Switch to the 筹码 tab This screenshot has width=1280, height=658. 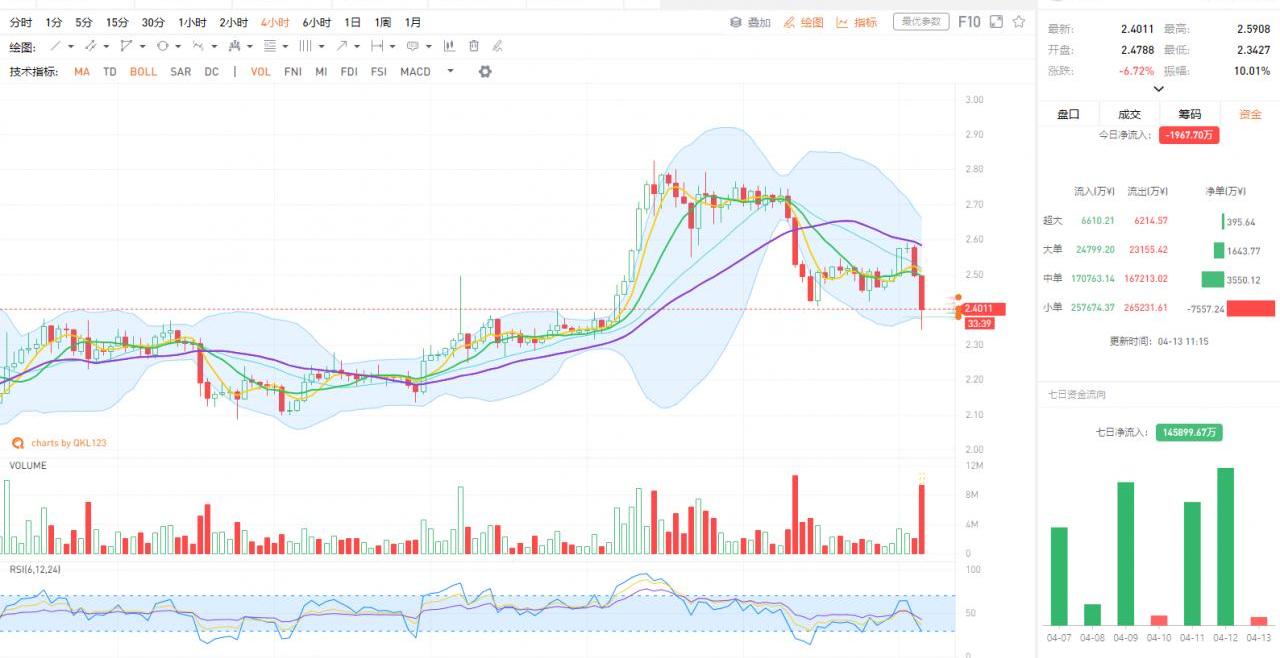click(x=1189, y=114)
